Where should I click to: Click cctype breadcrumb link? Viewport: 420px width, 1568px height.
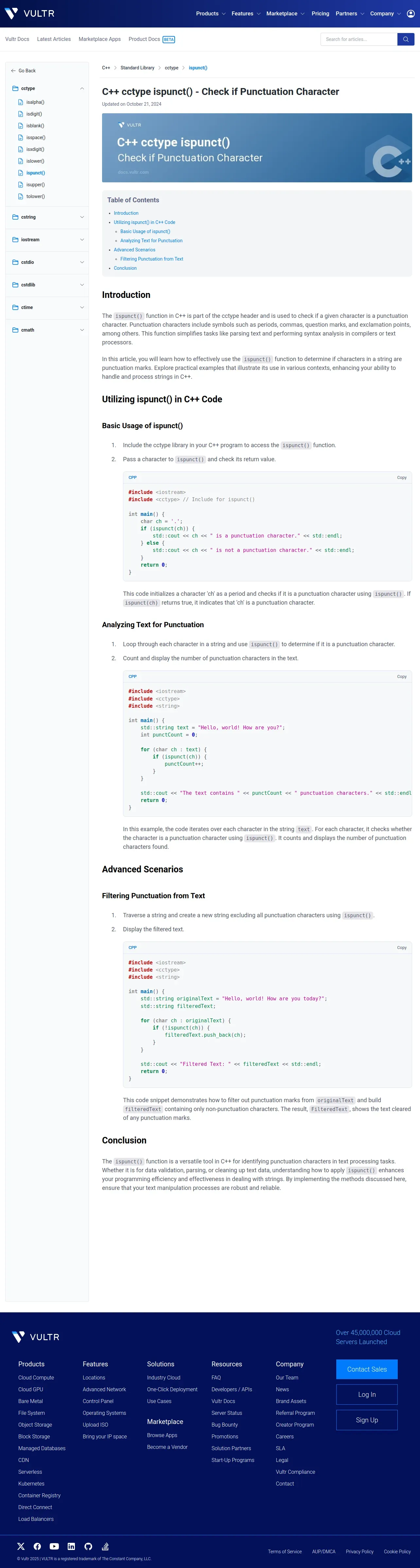click(171, 67)
